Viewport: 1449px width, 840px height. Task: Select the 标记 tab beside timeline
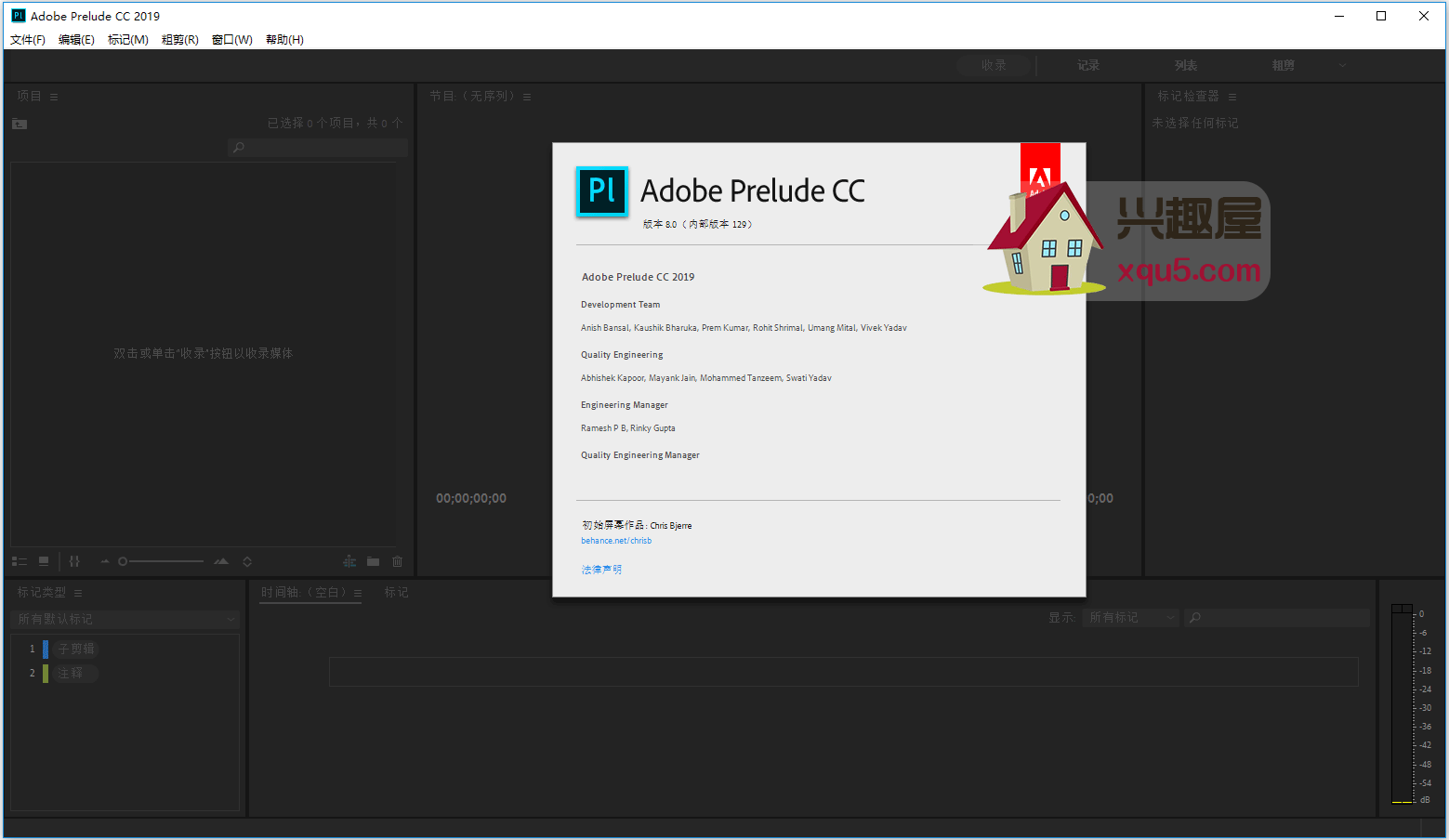(397, 593)
